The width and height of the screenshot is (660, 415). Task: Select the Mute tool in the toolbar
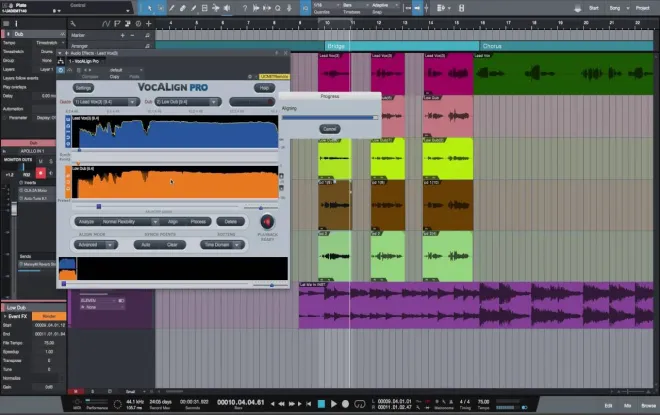(205, 8)
